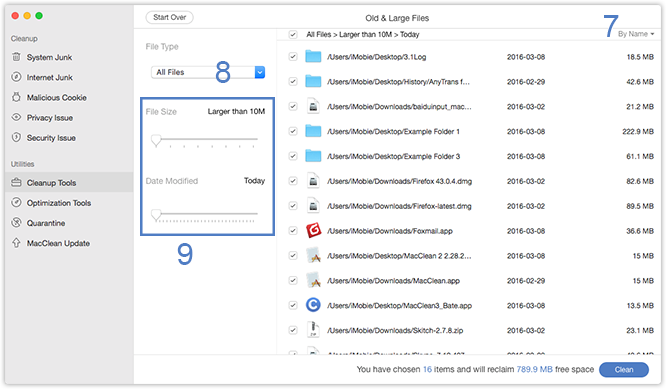Go to Malicious Cookie section
The height and width of the screenshot is (389, 666).
coord(56,97)
